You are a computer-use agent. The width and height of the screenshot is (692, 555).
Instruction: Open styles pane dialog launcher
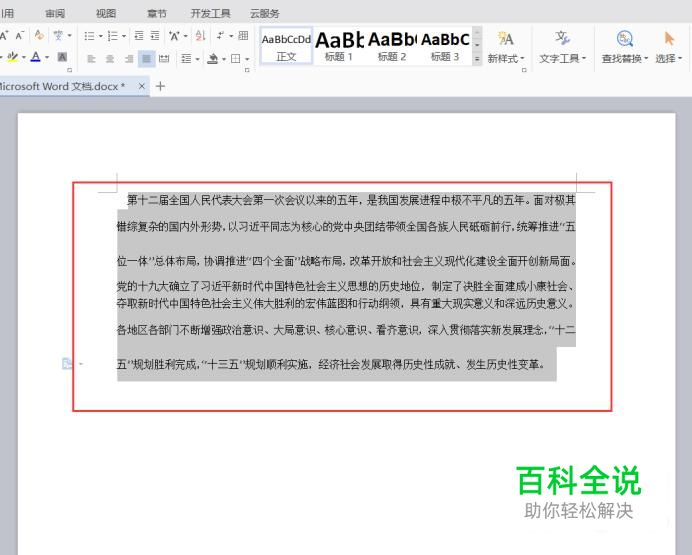524,70
